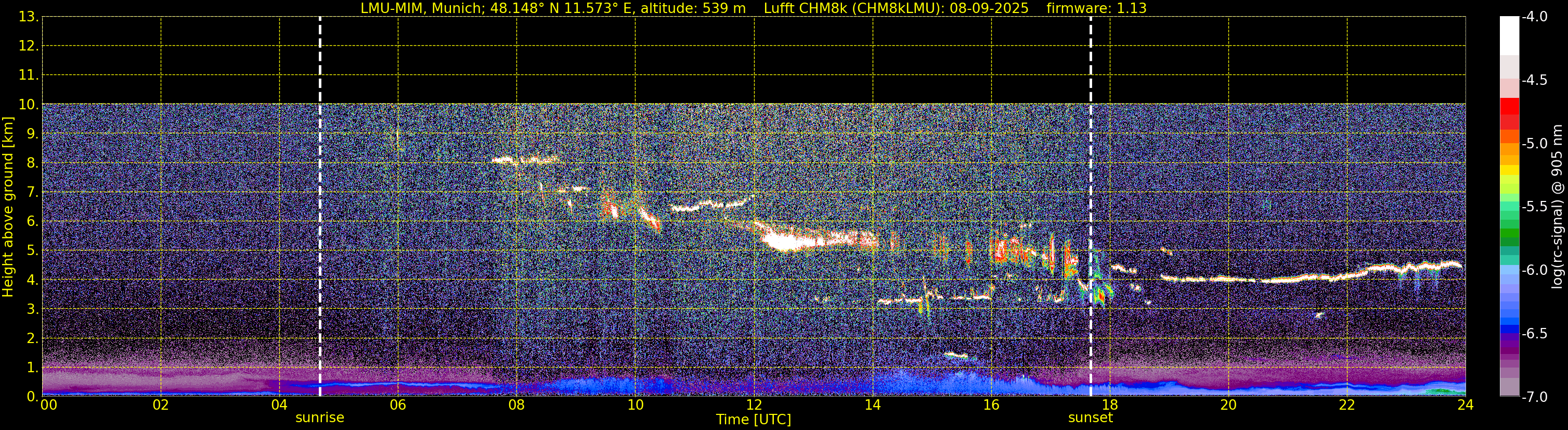Click the time axis tick label "20"
The height and width of the screenshot is (430, 1568).
point(1228,405)
